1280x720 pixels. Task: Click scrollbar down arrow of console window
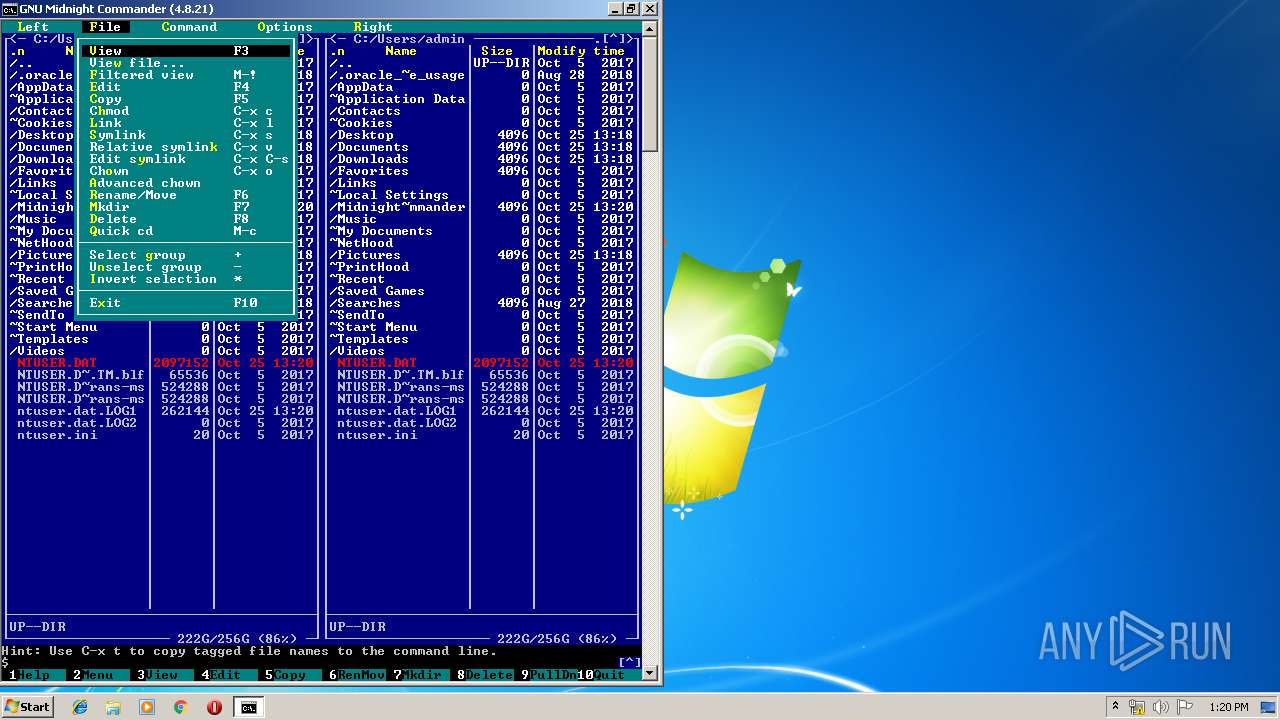[x=650, y=673]
